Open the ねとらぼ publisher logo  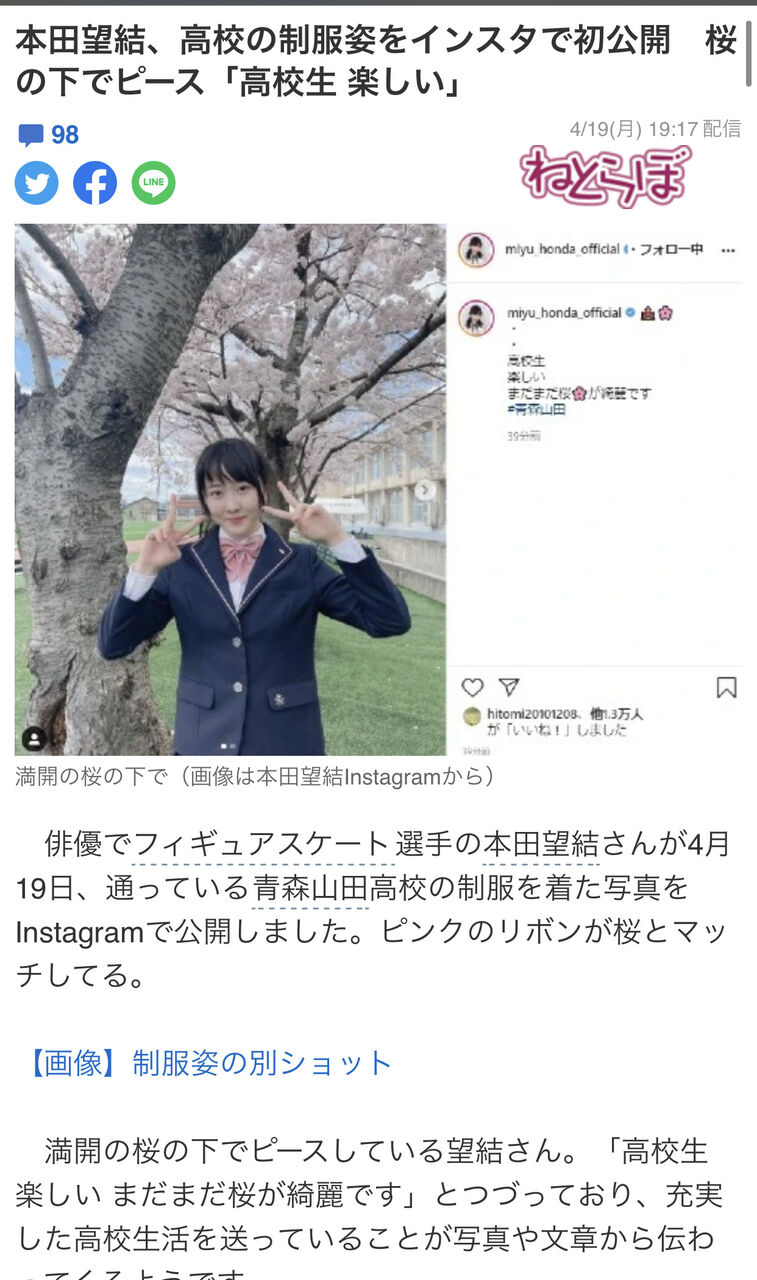605,176
